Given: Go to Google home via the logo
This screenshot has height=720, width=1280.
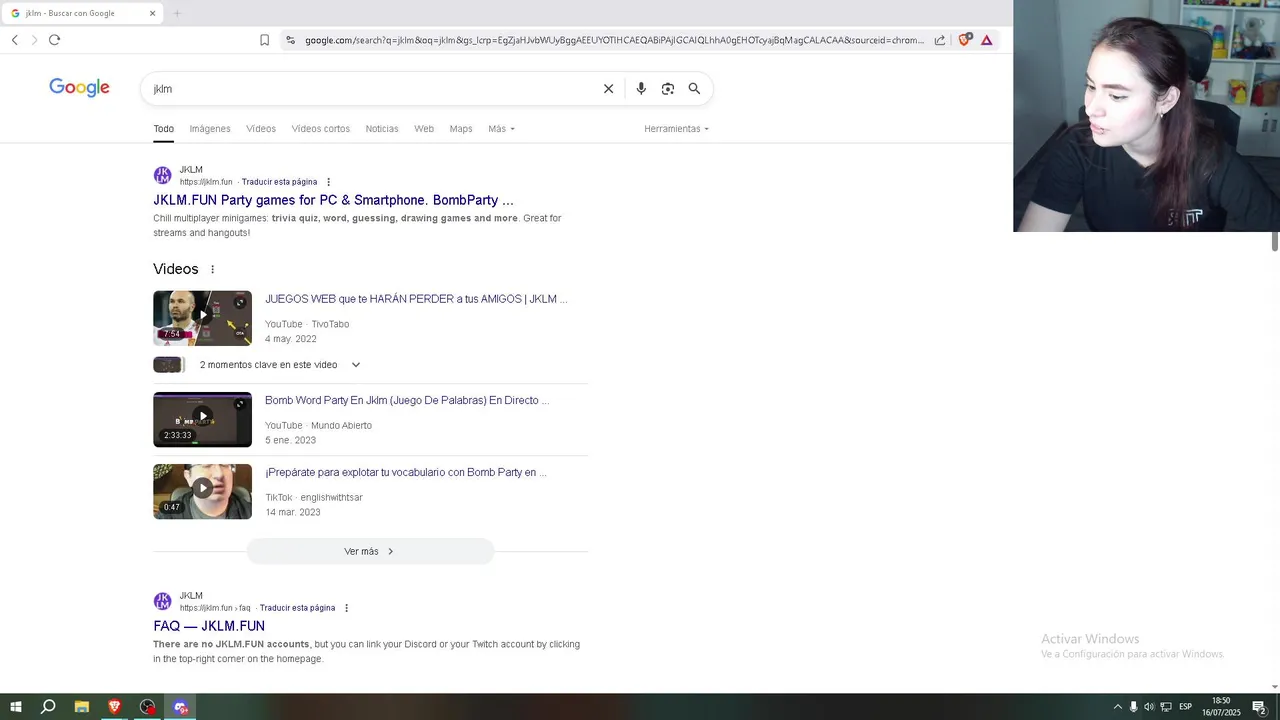Looking at the screenshot, I should point(79,88).
